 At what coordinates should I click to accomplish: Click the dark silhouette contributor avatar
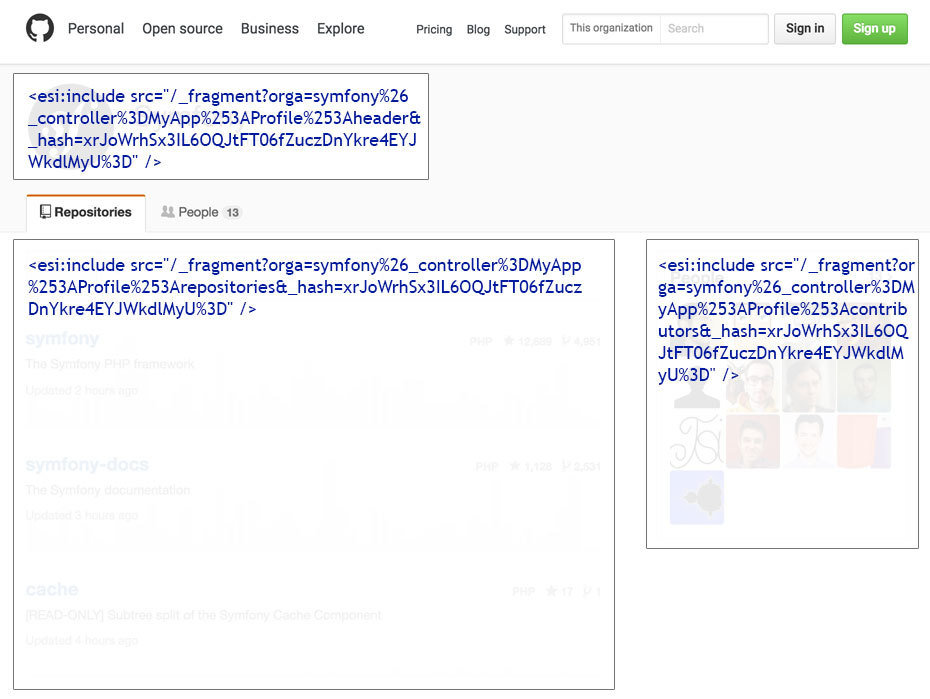point(697,386)
